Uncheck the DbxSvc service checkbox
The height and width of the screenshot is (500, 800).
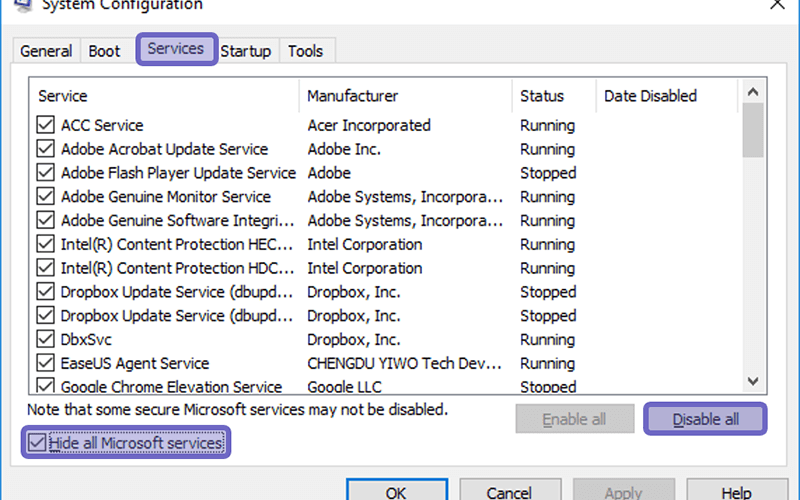point(45,339)
